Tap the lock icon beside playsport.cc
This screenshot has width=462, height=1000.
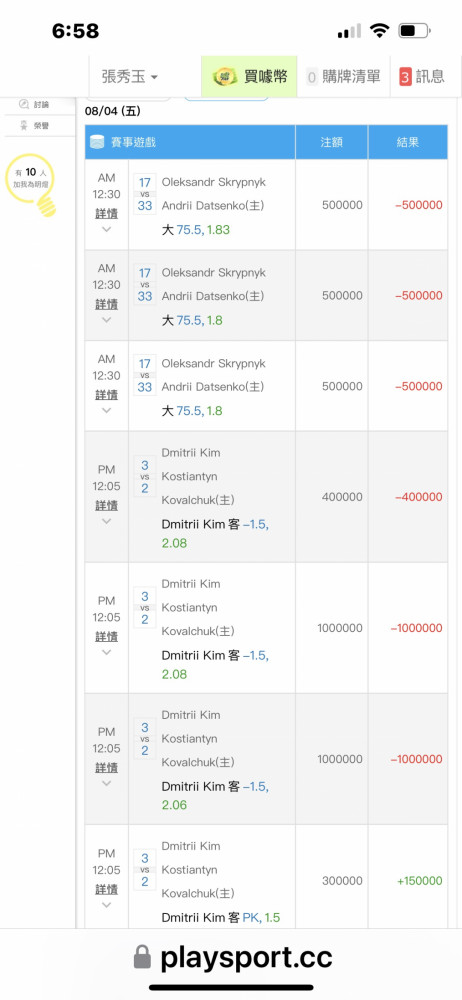point(142,957)
